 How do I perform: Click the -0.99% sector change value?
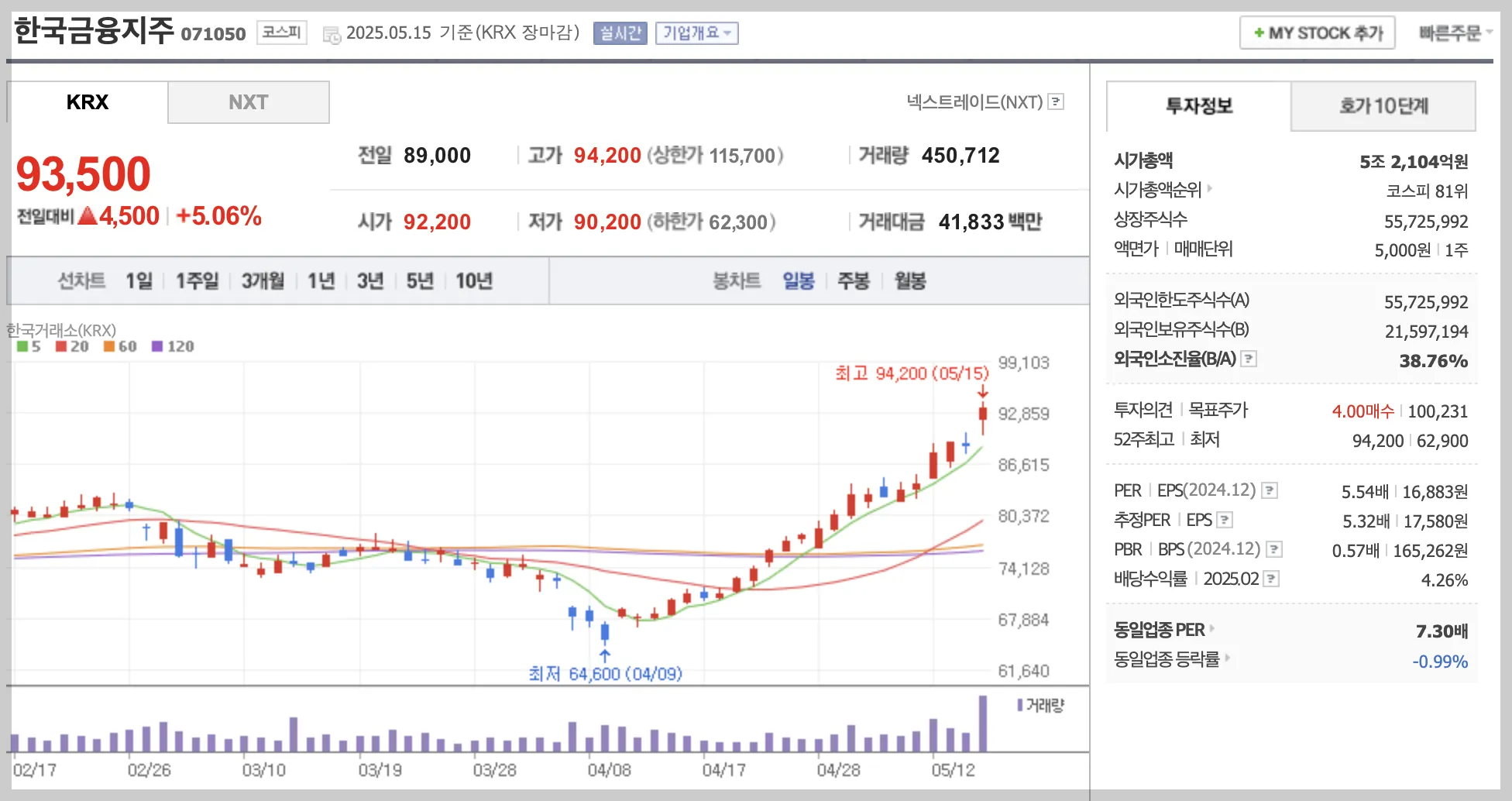[1439, 662]
